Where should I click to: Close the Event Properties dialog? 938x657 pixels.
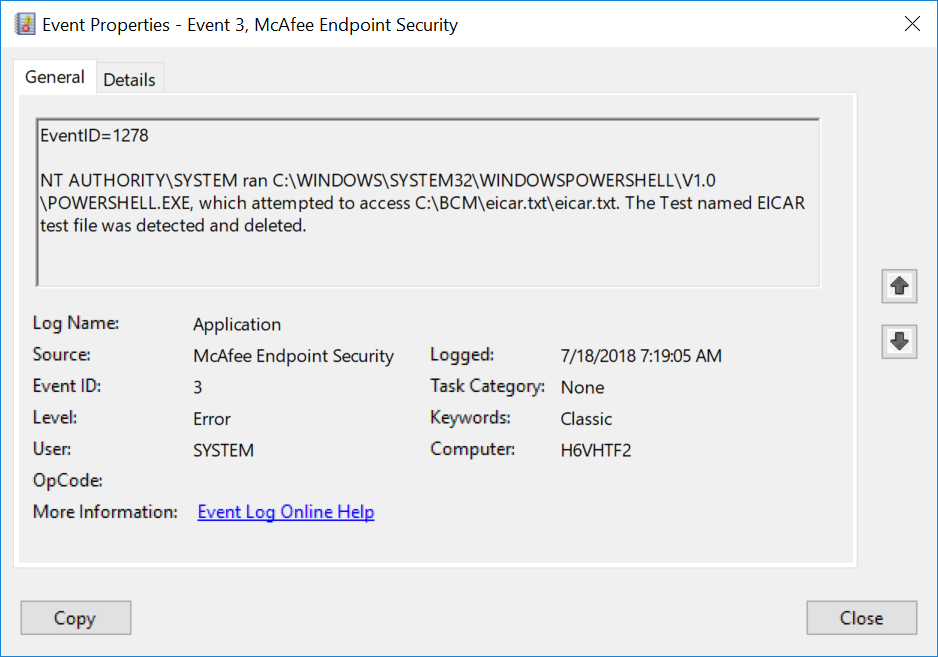click(x=861, y=618)
